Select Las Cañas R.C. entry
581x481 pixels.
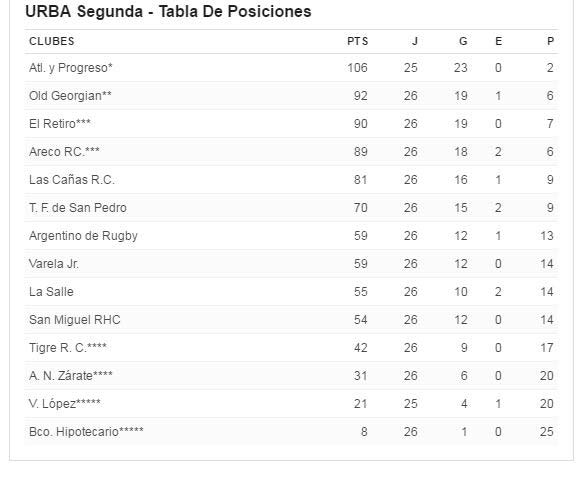tap(72, 180)
